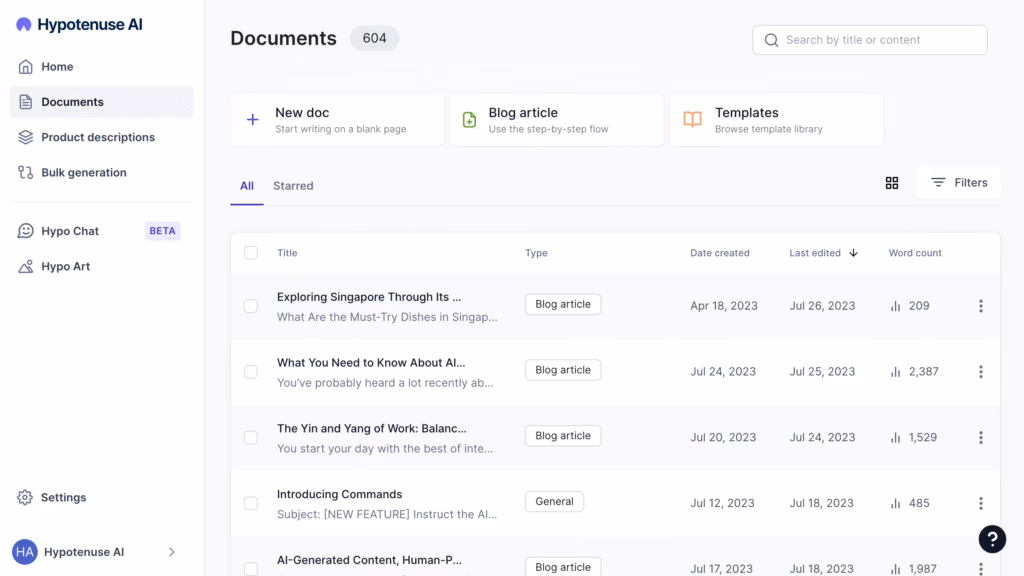Open the Home section from sidebar
Viewport: 1024px width, 576px height.
[58, 66]
